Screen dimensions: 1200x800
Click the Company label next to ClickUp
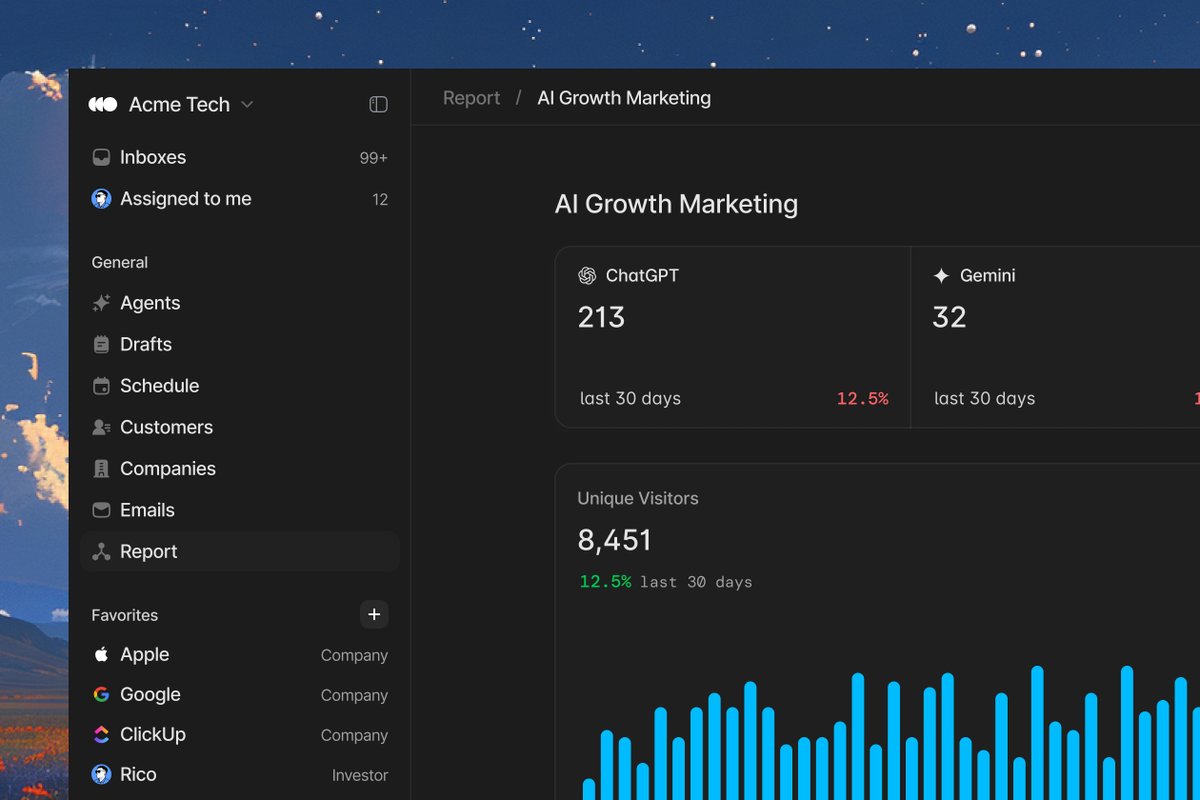point(354,736)
